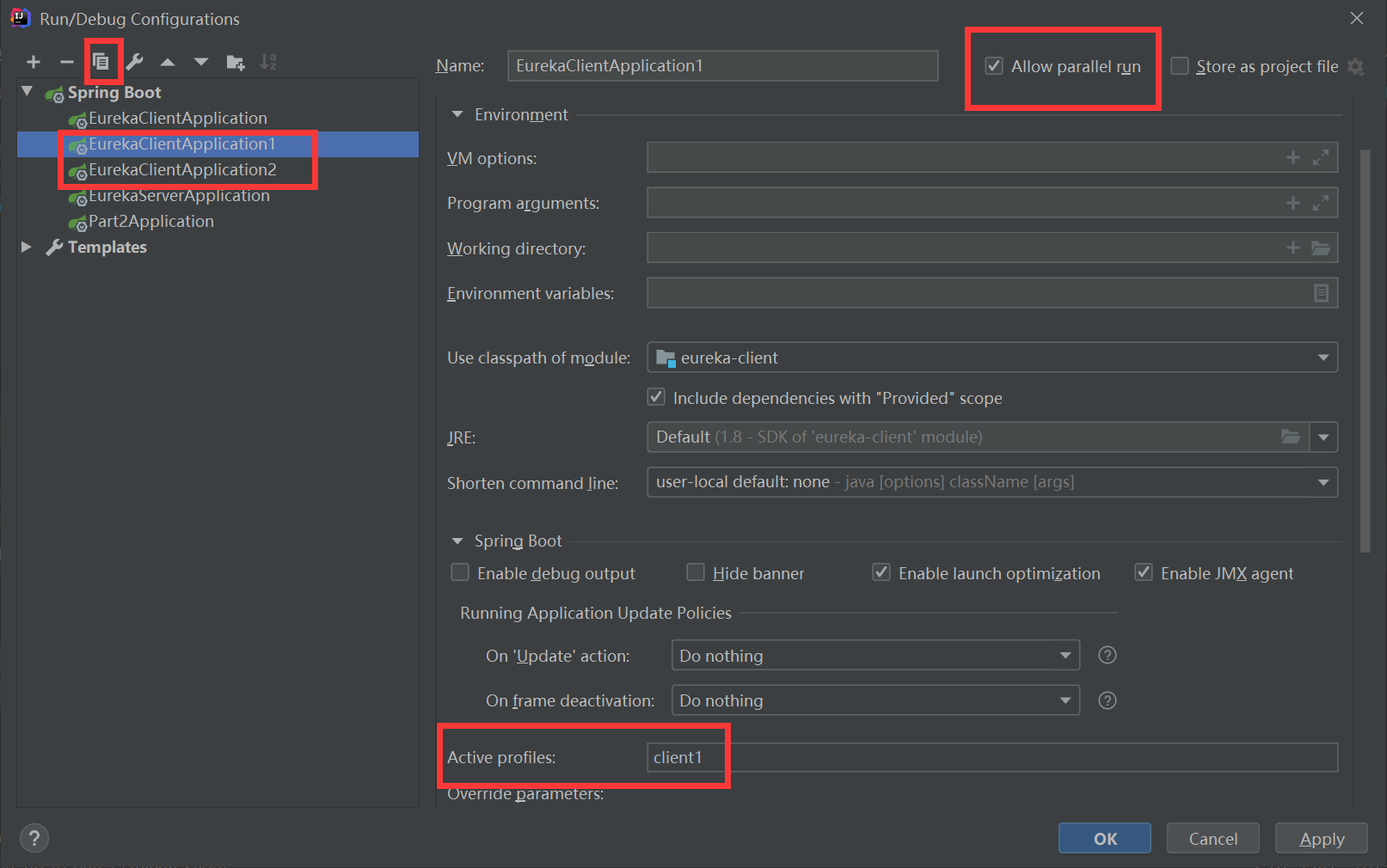Open the Shorten command line dropdown

click(1323, 482)
